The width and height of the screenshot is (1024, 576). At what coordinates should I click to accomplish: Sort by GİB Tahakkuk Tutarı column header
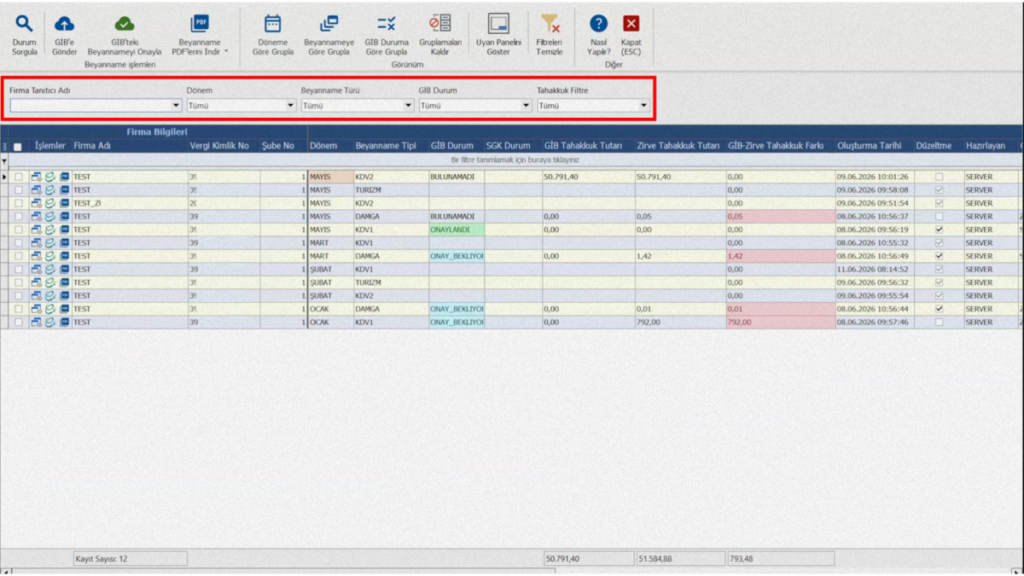pyautogui.click(x=583, y=146)
